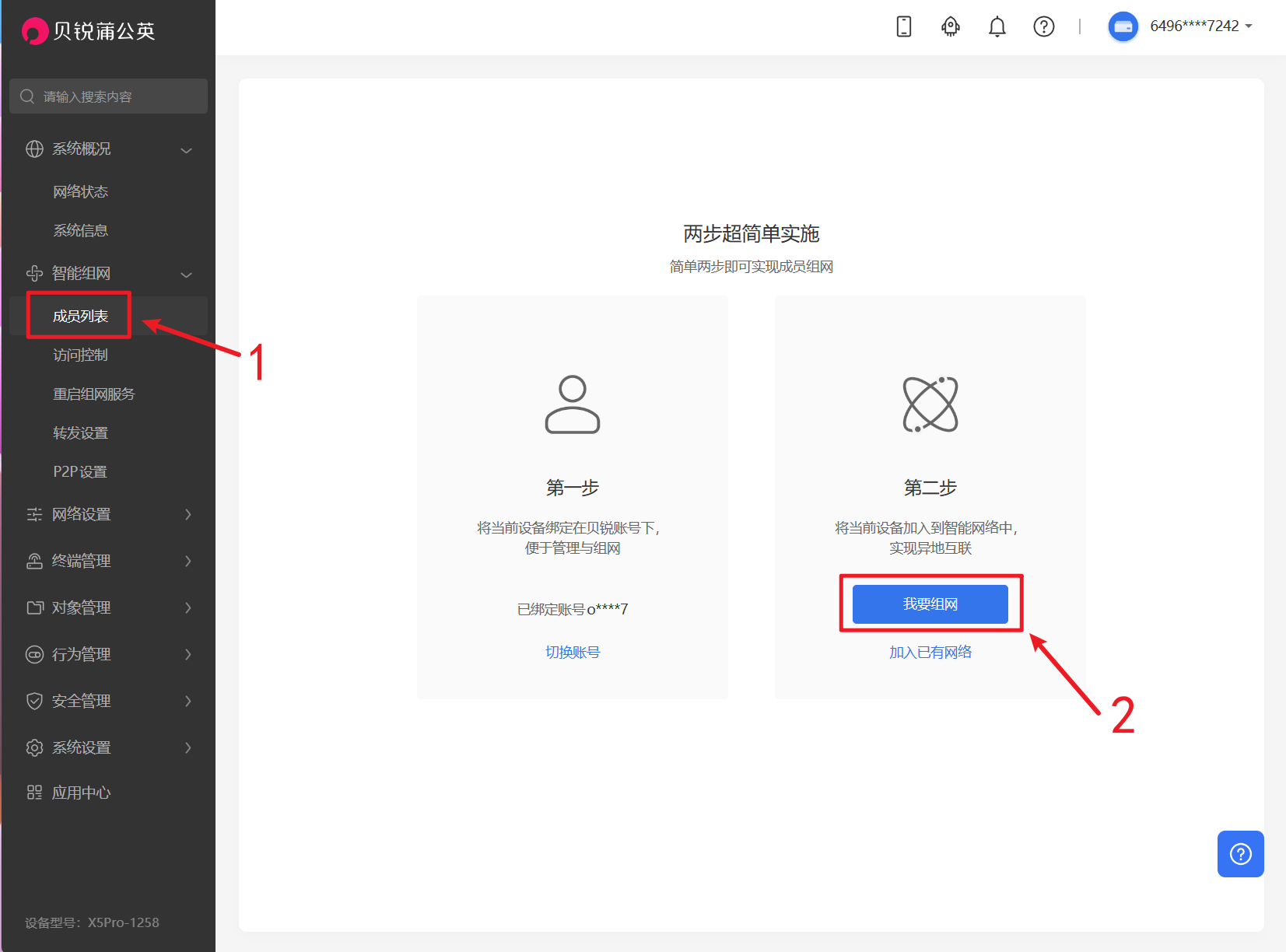Click the 第一步 person icon

(x=572, y=404)
